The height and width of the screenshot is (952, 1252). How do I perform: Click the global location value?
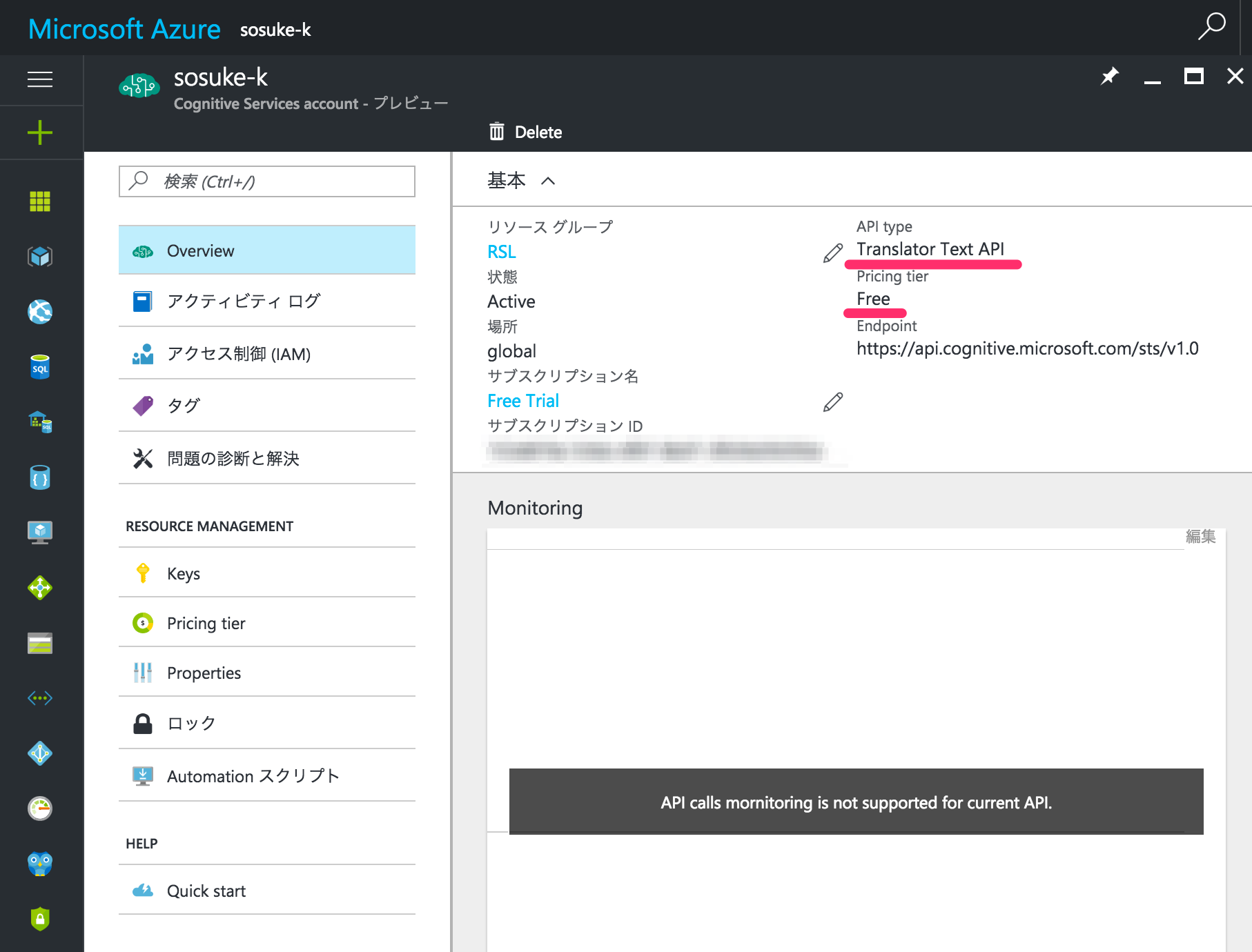[511, 351]
